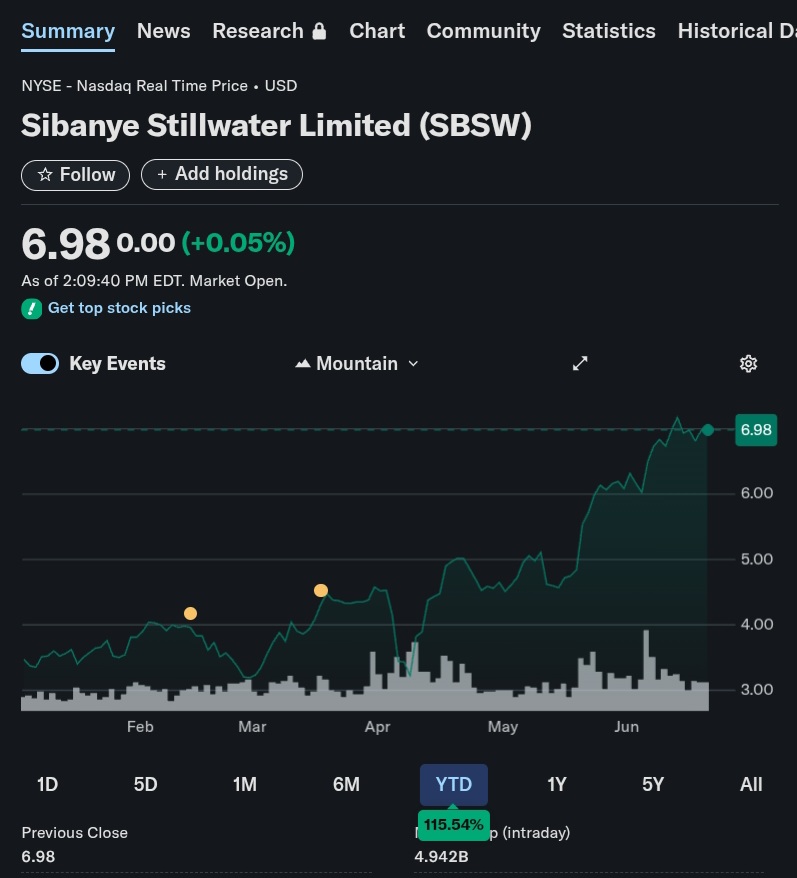797x878 pixels.
Task: Click the green current-price dot on chart
Action: point(708,430)
